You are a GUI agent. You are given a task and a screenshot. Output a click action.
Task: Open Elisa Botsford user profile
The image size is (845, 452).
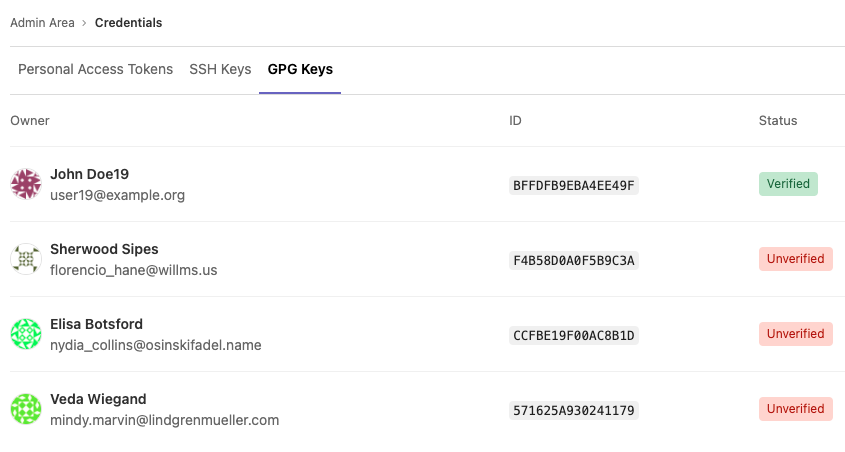point(96,324)
